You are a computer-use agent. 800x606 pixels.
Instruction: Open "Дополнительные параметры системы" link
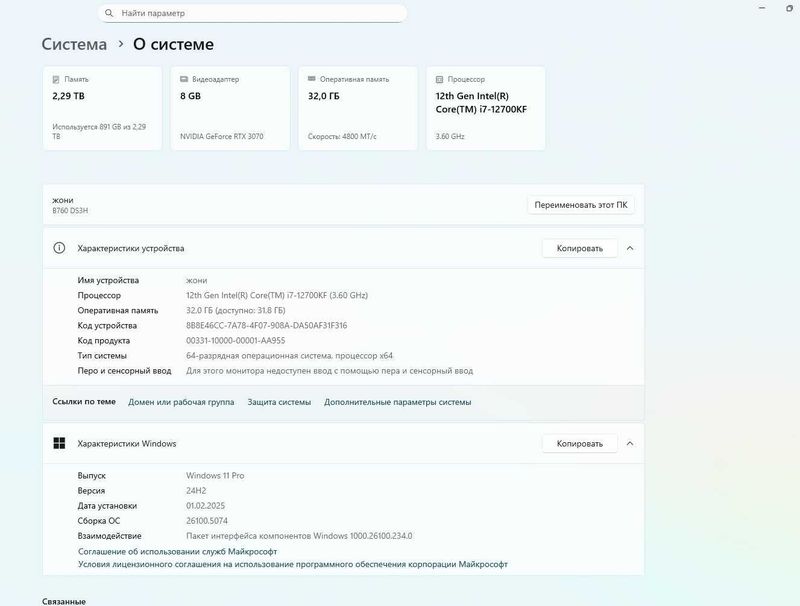coord(397,402)
